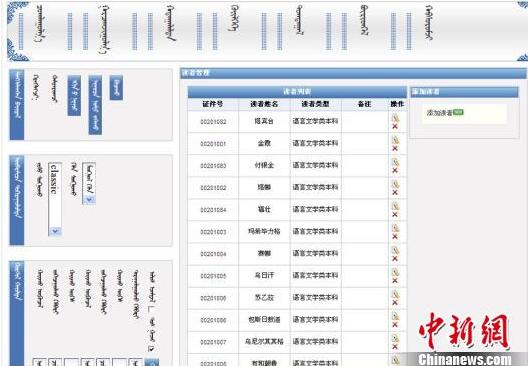Tick the unchecked box in search panel
This screenshot has width=528, height=366.
[x=151, y=308]
